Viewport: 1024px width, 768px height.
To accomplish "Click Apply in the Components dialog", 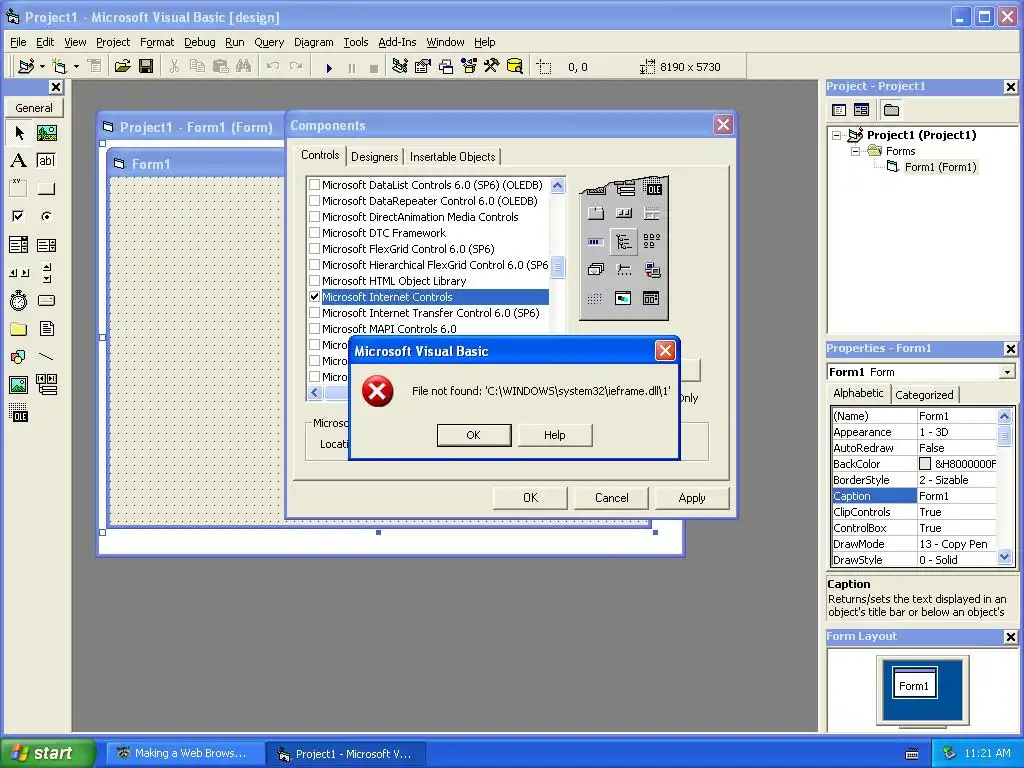I will point(692,498).
